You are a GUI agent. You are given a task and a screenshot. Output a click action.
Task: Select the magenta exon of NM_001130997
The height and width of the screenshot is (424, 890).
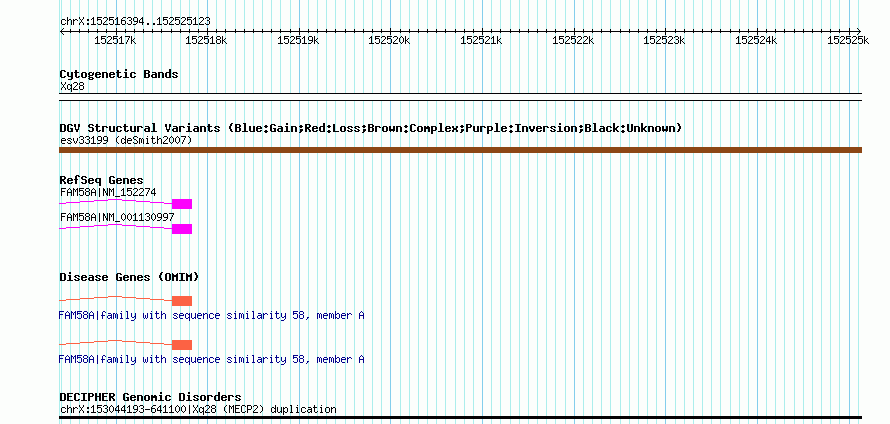click(182, 229)
